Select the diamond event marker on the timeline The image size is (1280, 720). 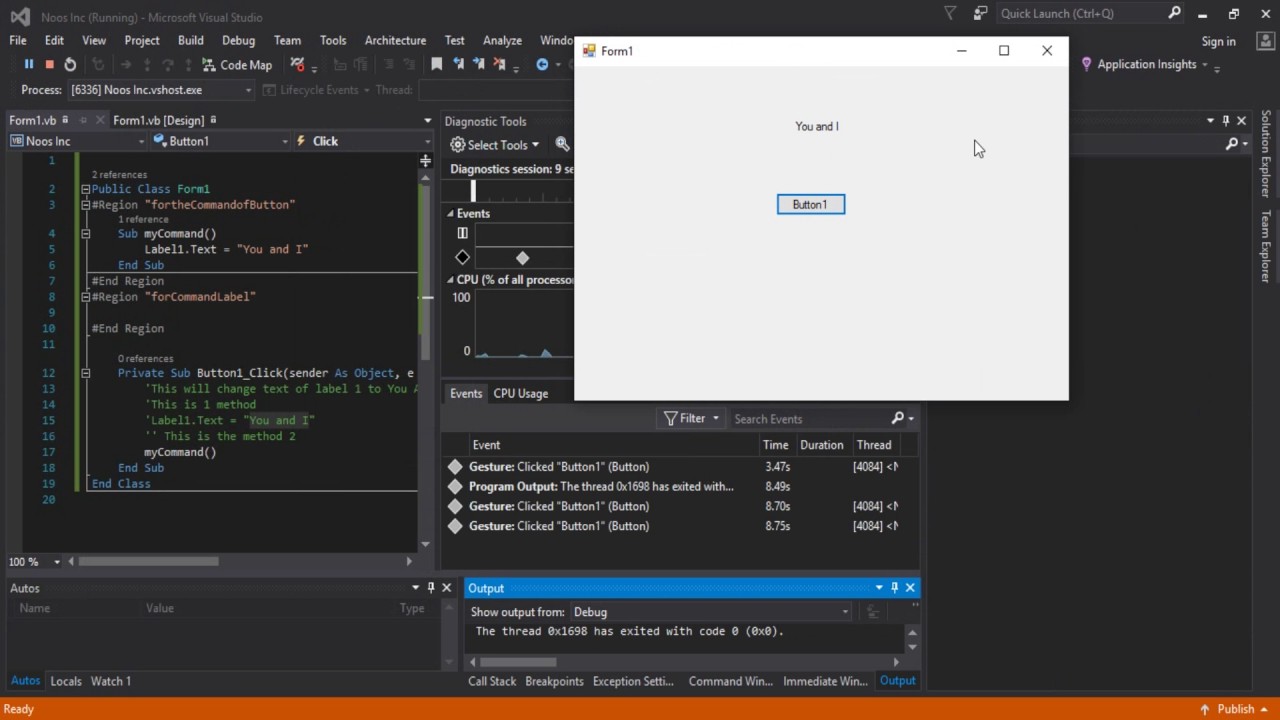(x=522, y=258)
